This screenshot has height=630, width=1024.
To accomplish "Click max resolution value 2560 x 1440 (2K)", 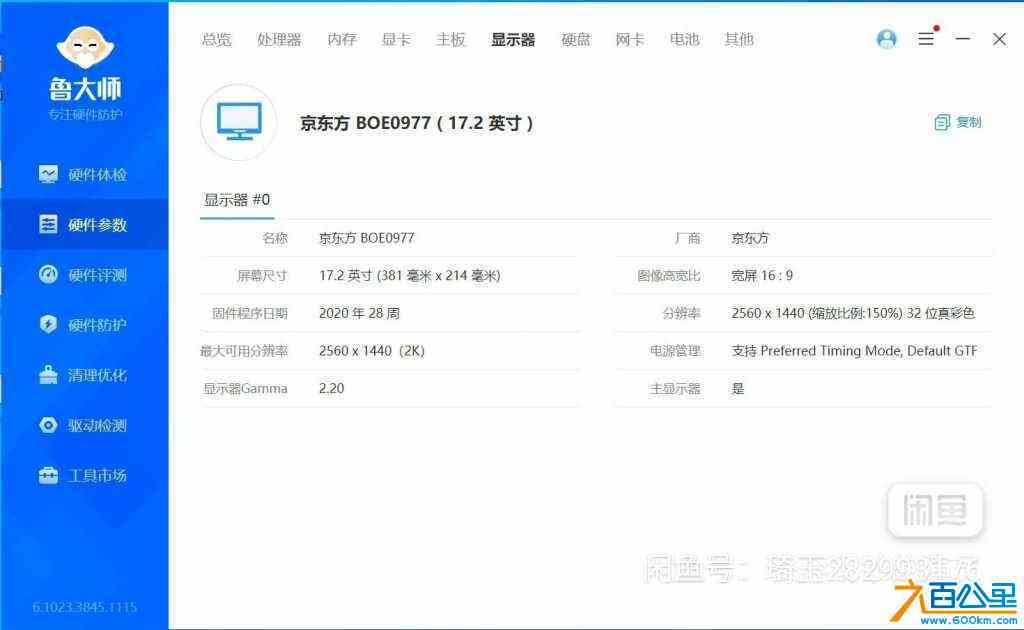I will tap(372, 351).
